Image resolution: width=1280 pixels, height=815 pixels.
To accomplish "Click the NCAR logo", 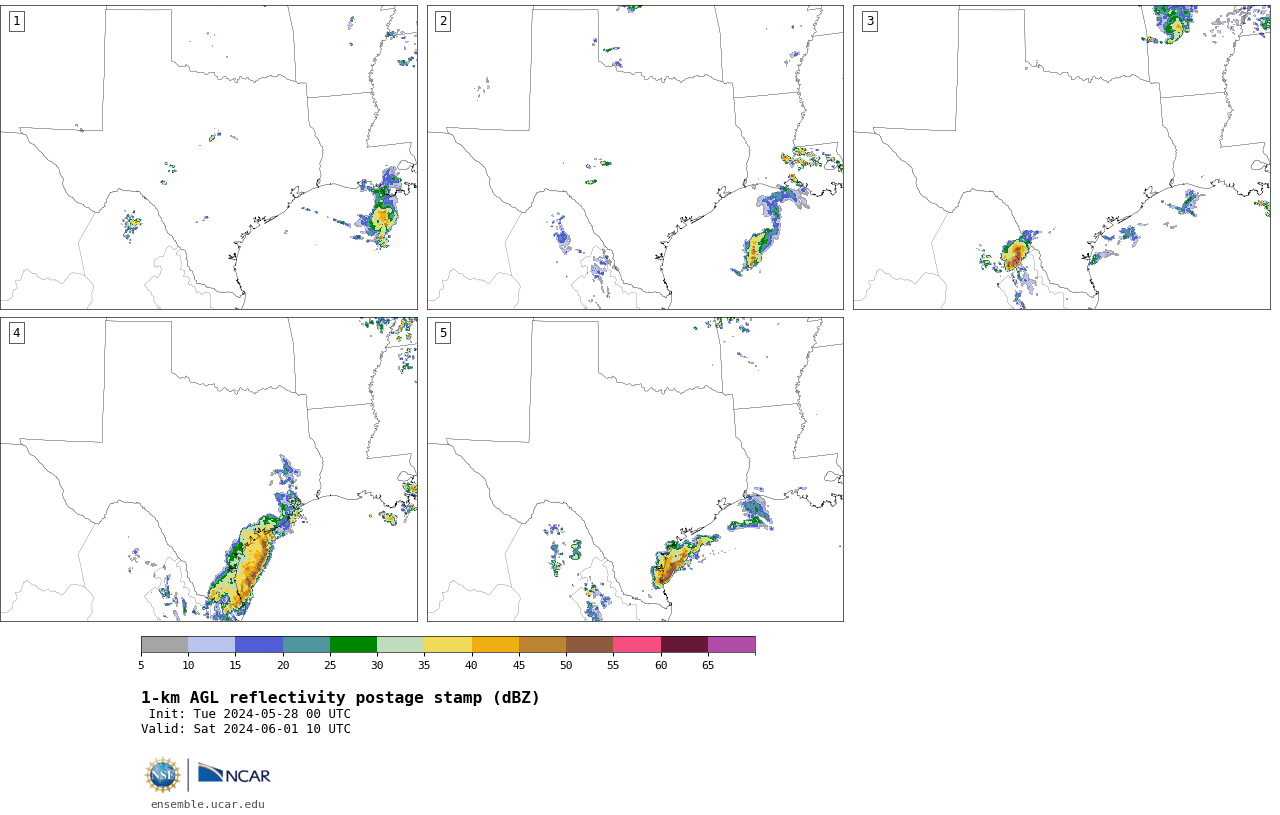I will tap(234, 774).
